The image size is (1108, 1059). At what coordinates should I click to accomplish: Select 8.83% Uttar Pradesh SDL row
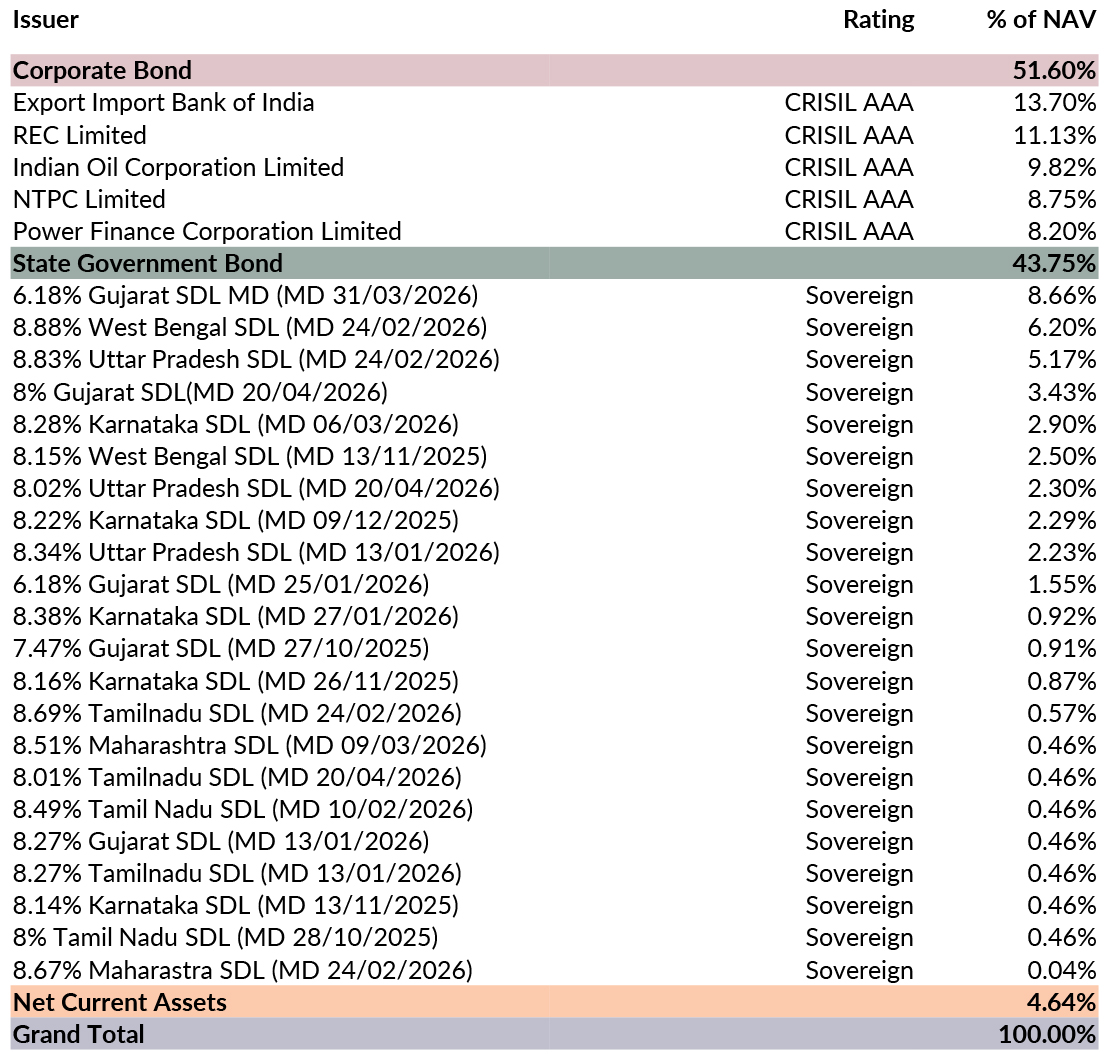point(256,360)
